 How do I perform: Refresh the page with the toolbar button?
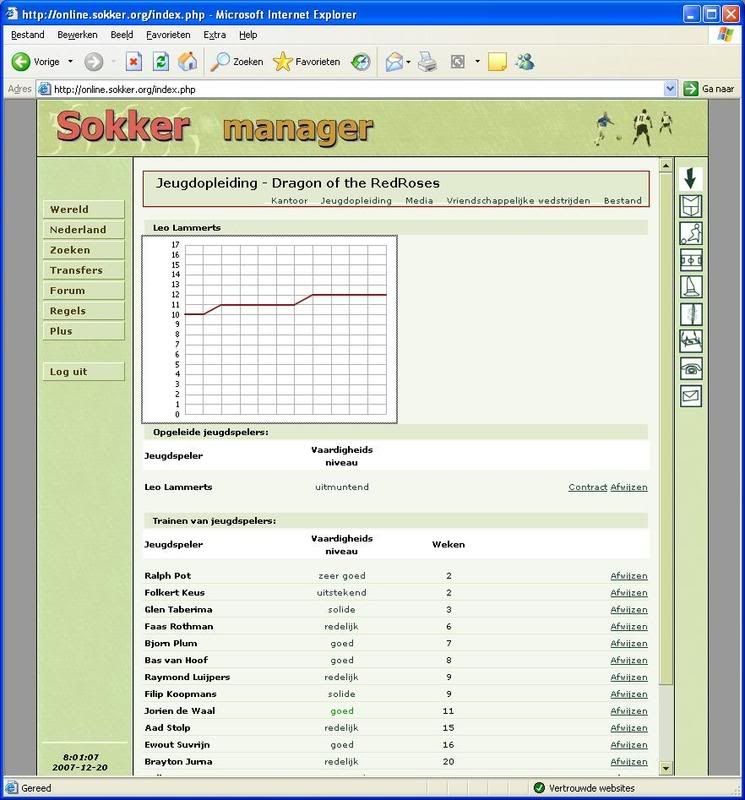tap(161, 61)
